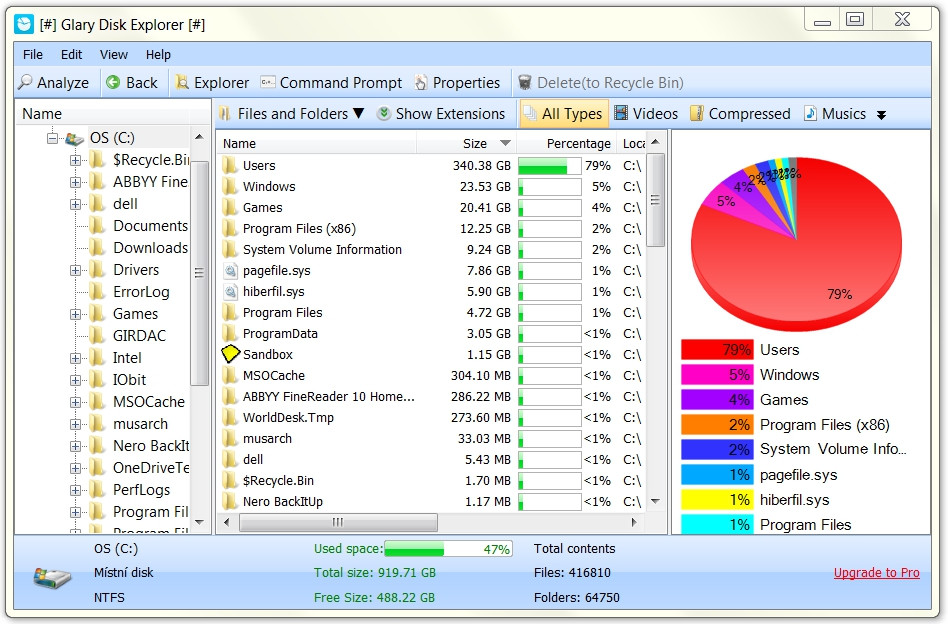The height and width of the screenshot is (624, 948).
Task: Open the Help menu
Action: tap(158, 54)
